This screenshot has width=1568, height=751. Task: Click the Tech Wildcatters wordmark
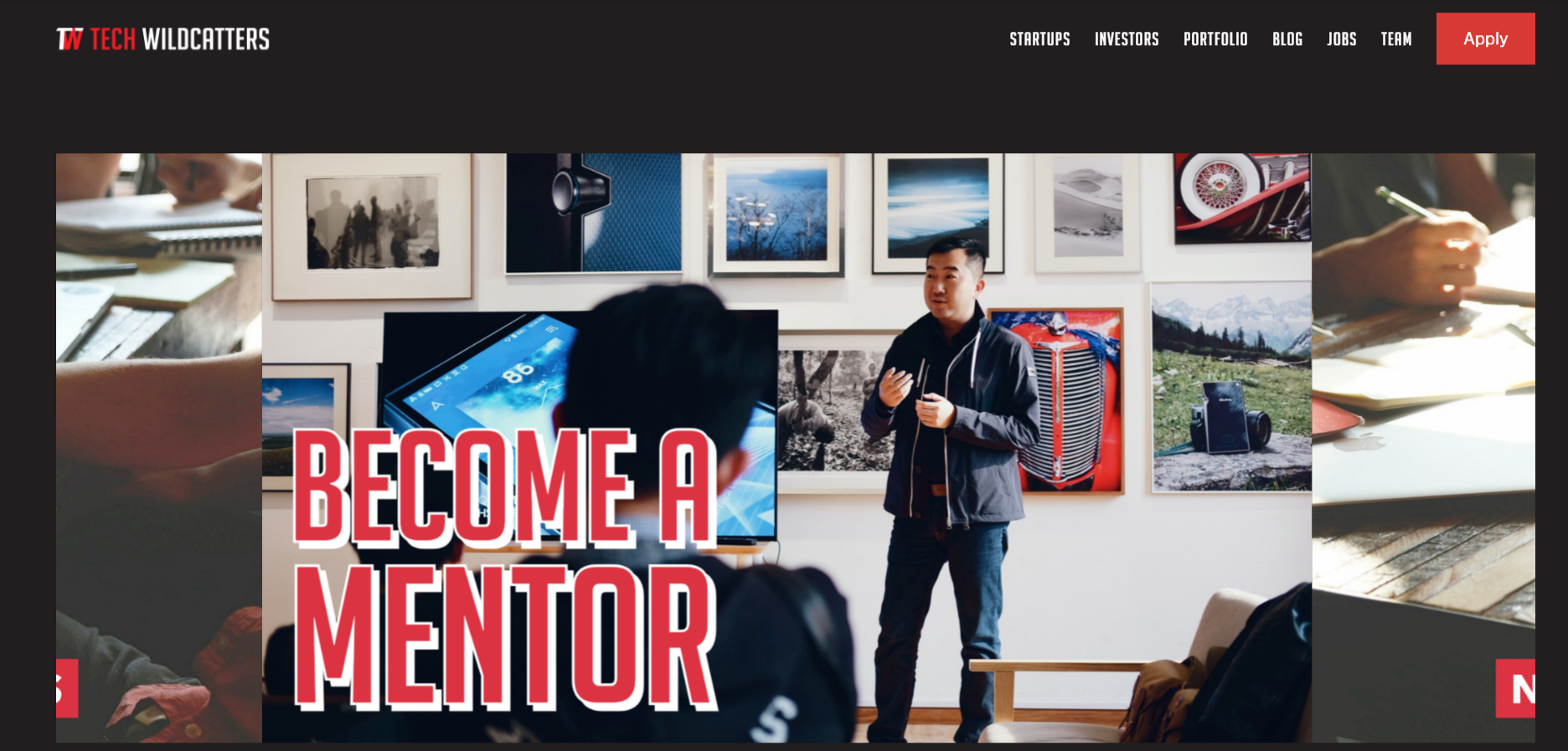click(x=180, y=39)
